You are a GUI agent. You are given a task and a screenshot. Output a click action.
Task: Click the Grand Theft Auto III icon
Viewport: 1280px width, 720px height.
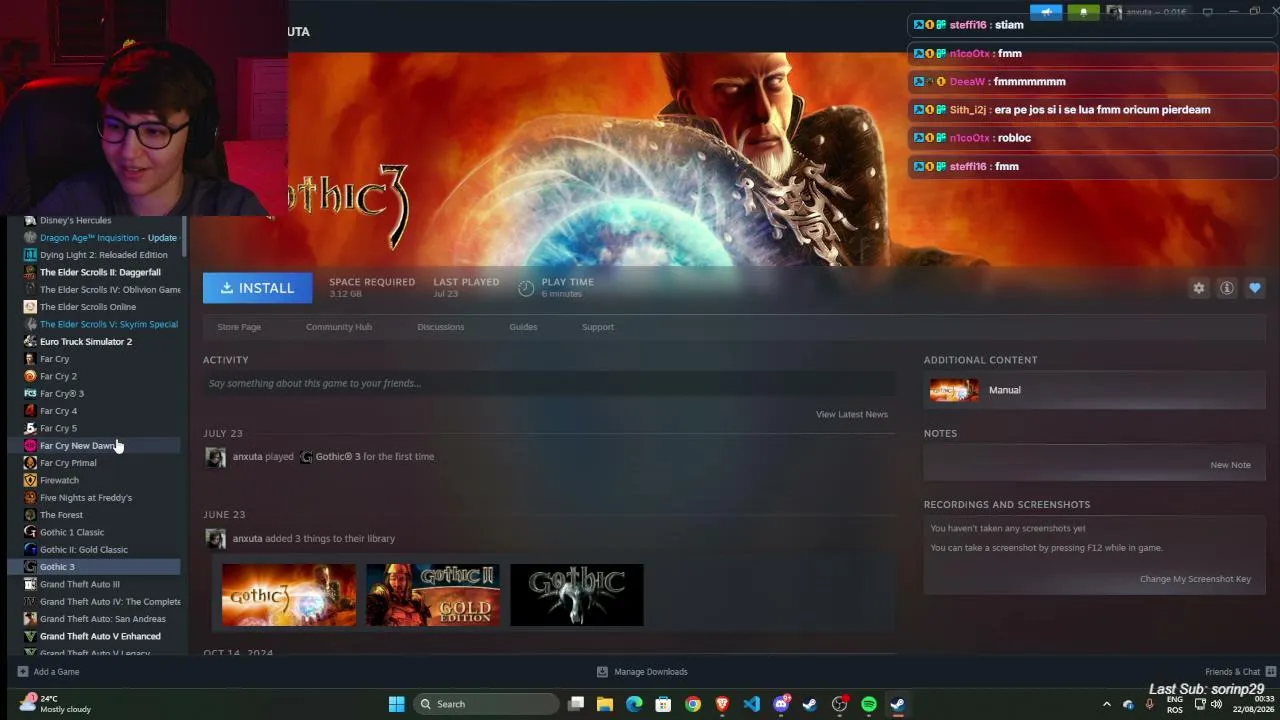pyautogui.click(x=30, y=584)
